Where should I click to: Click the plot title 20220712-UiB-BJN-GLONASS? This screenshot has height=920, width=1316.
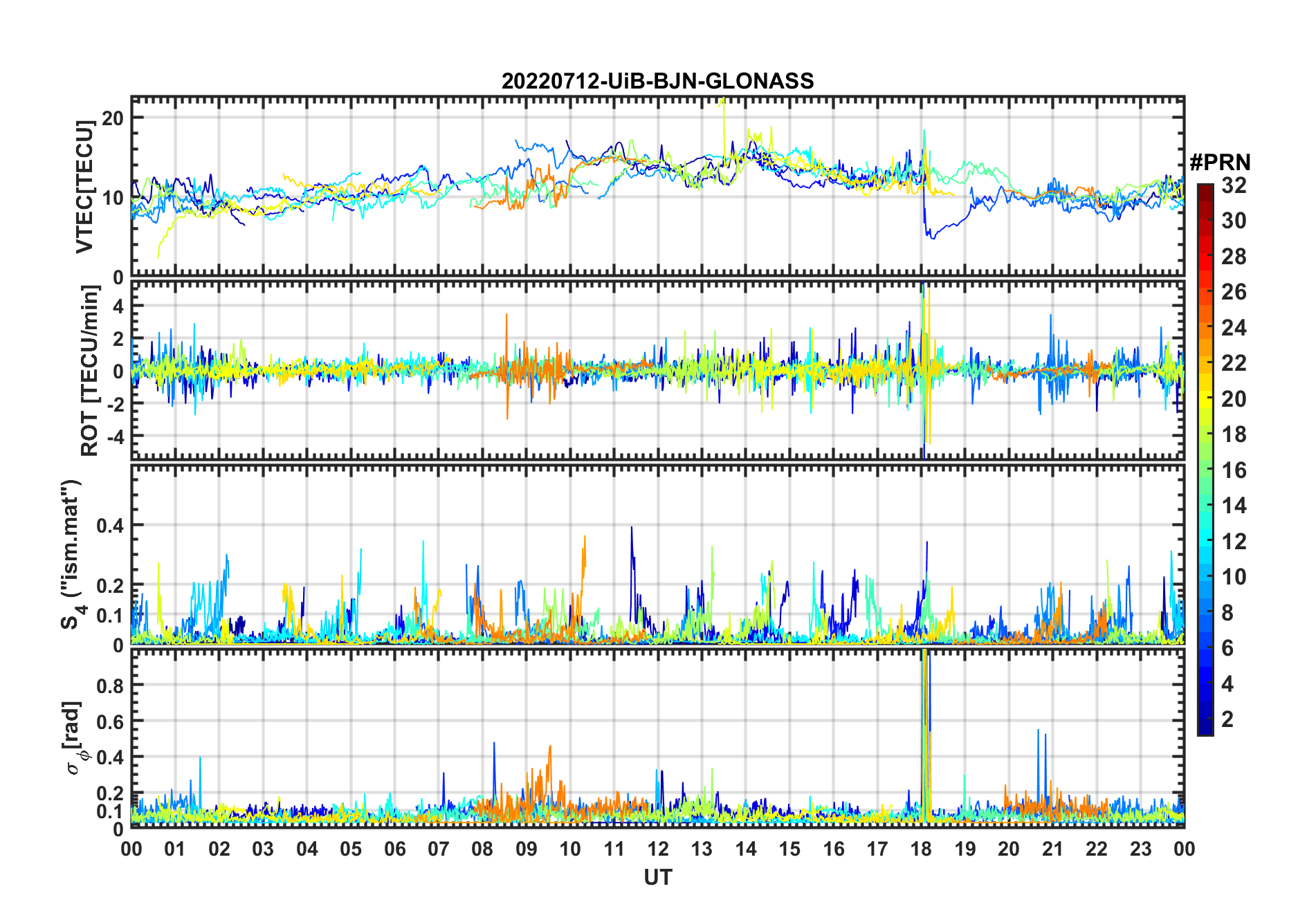pyautogui.click(x=657, y=81)
